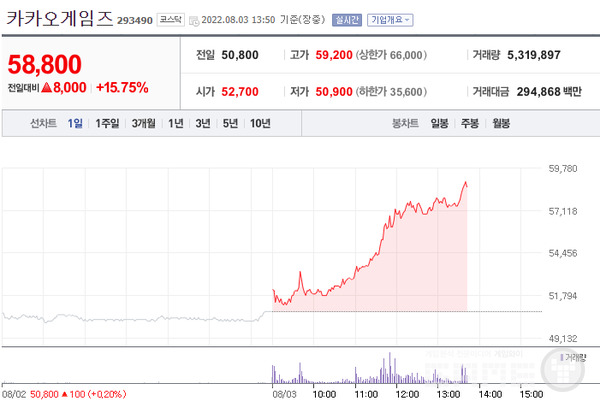This screenshot has height=407, width=600.
Task: Show the 1년 line chart
Action: click(x=176, y=123)
